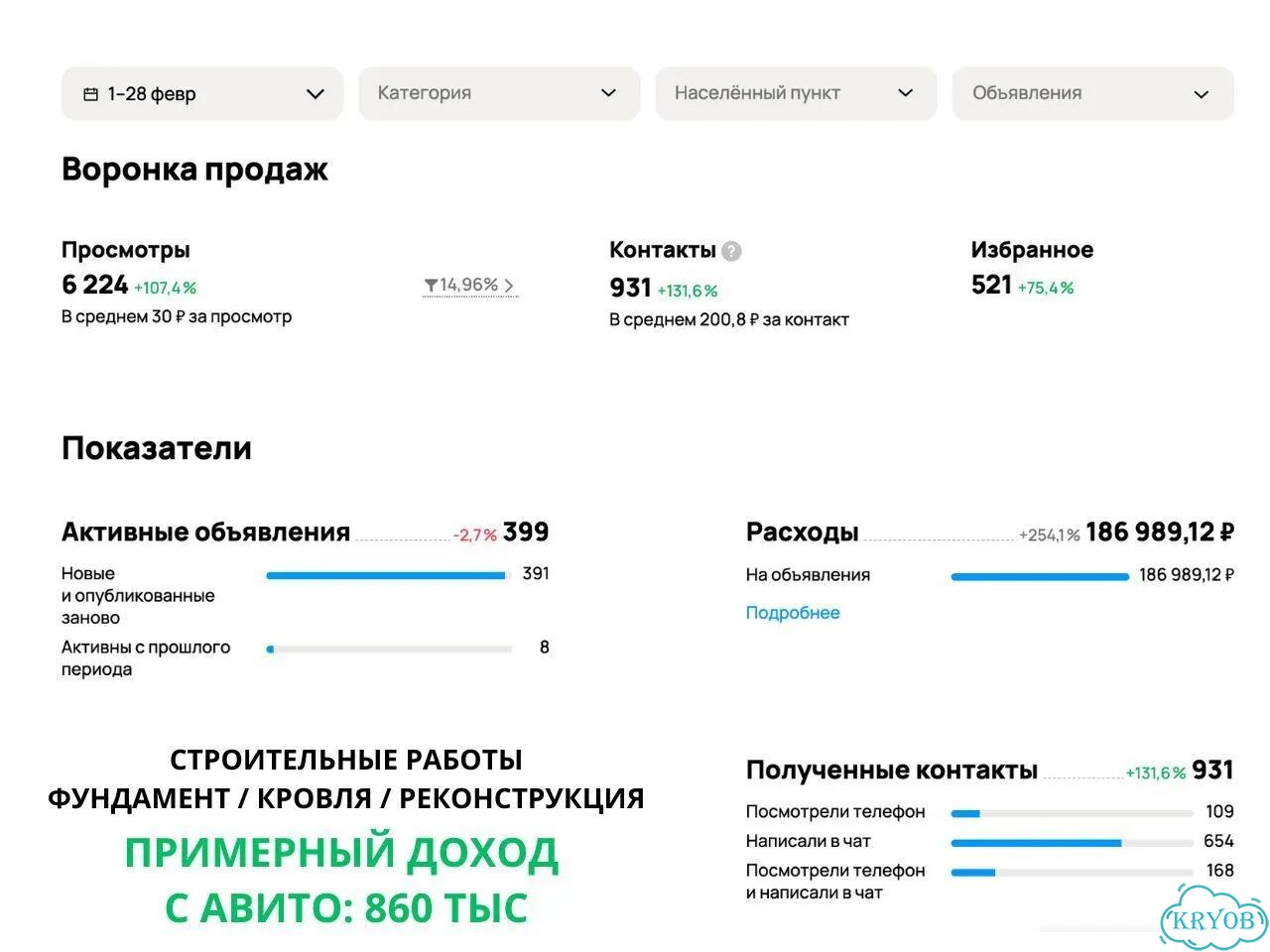Click chevron in Категория dropdown
Viewport: 1270px width, 952px height.
(608, 93)
